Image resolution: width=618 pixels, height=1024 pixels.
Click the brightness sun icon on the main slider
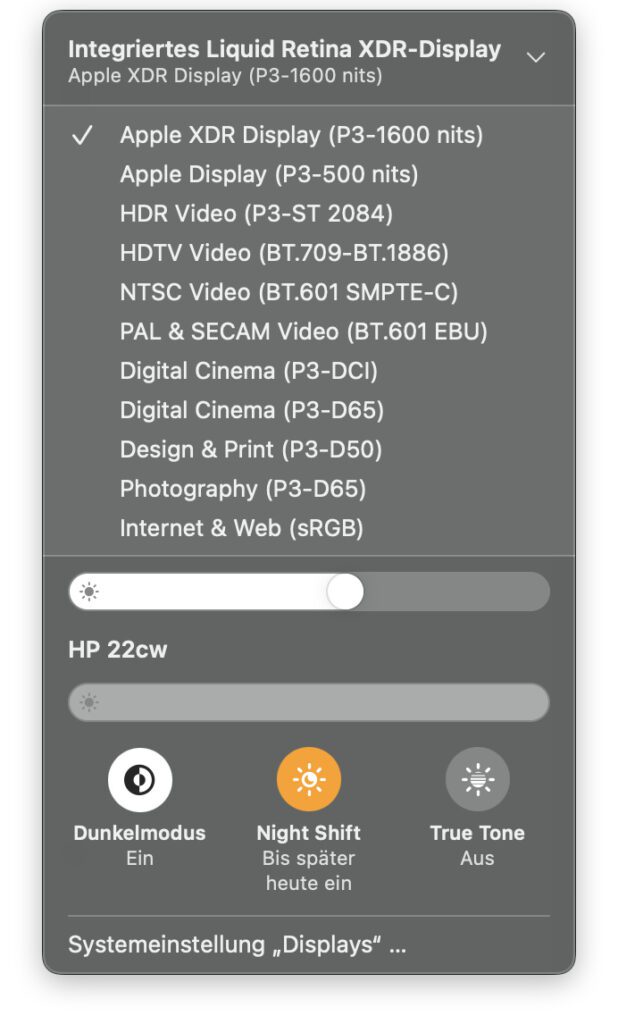[92, 592]
